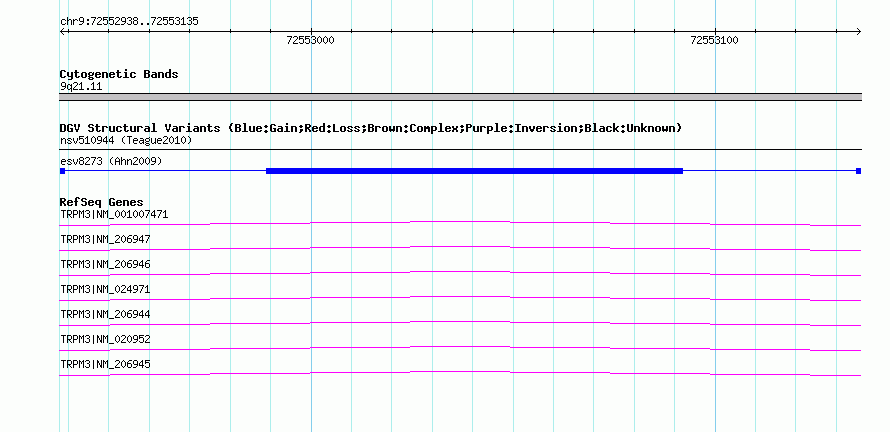Select the RefSeq Genes track title
Viewport: 890px width, 432px height.
pyautogui.click(x=102, y=202)
